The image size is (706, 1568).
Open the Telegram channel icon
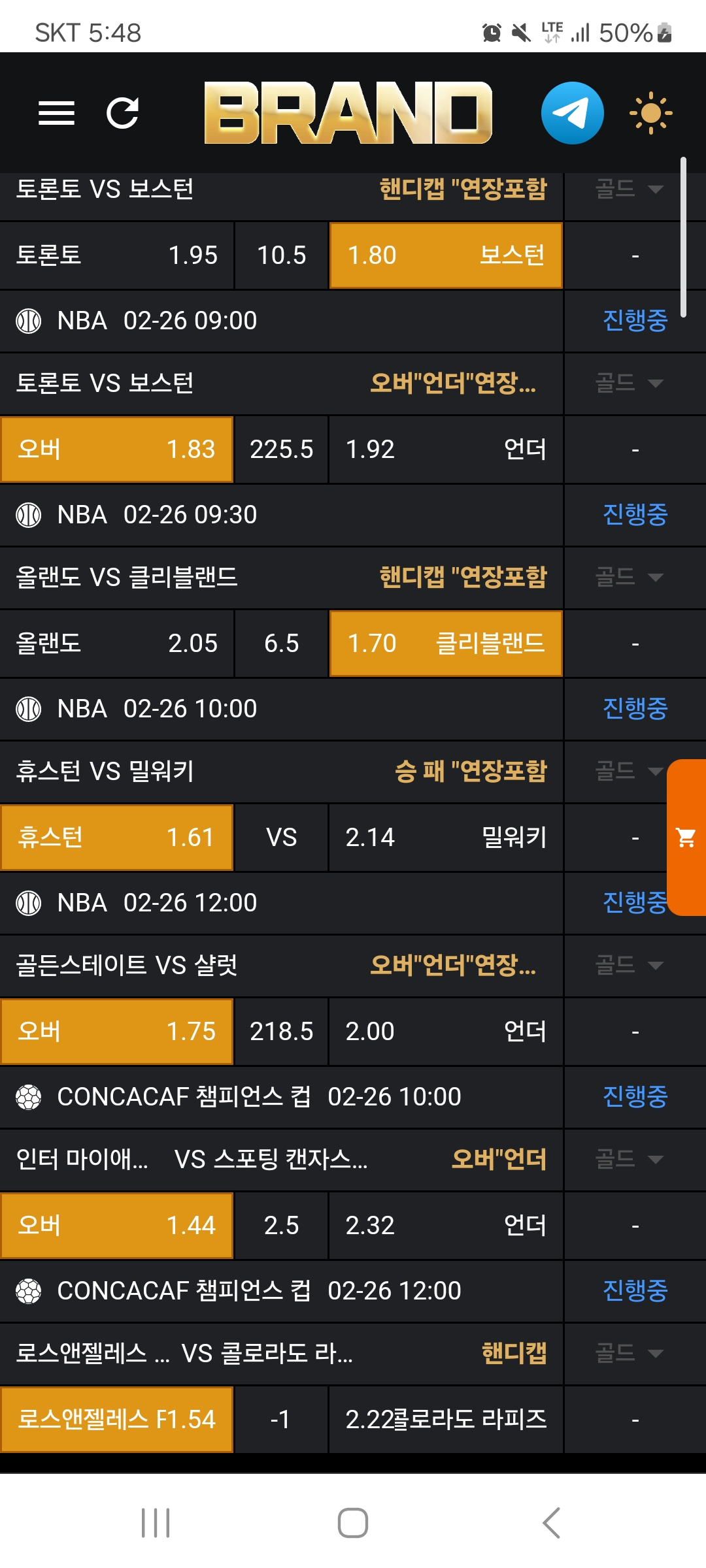tap(572, 113)
